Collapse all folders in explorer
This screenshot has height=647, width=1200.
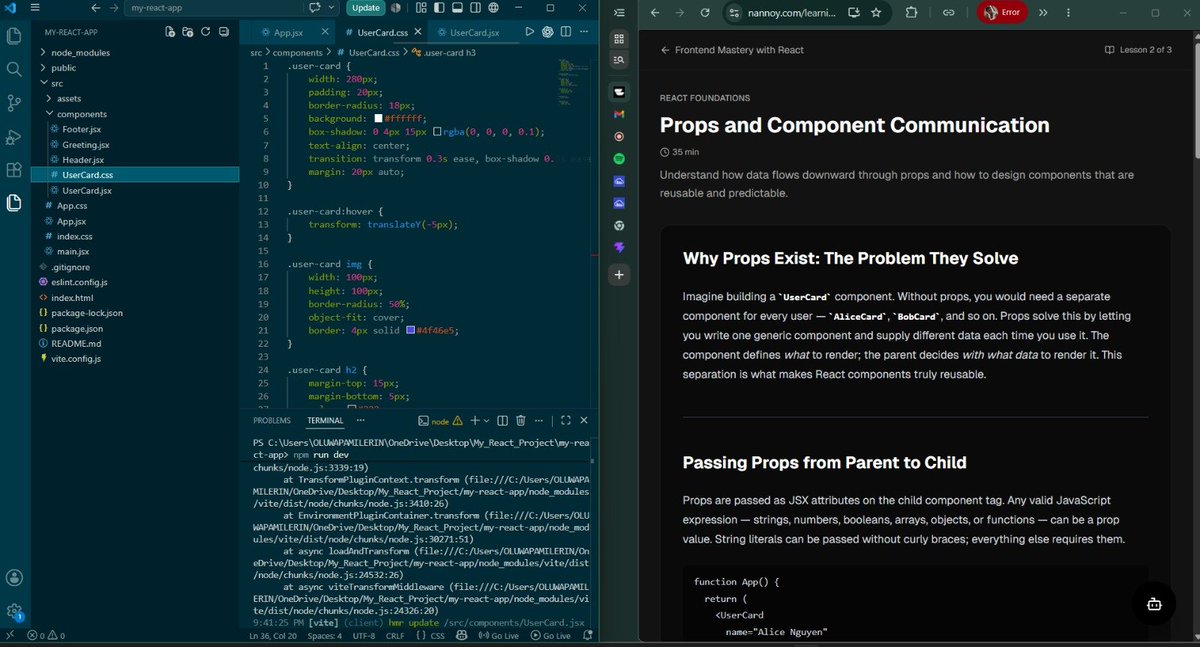tap(222, 32)
